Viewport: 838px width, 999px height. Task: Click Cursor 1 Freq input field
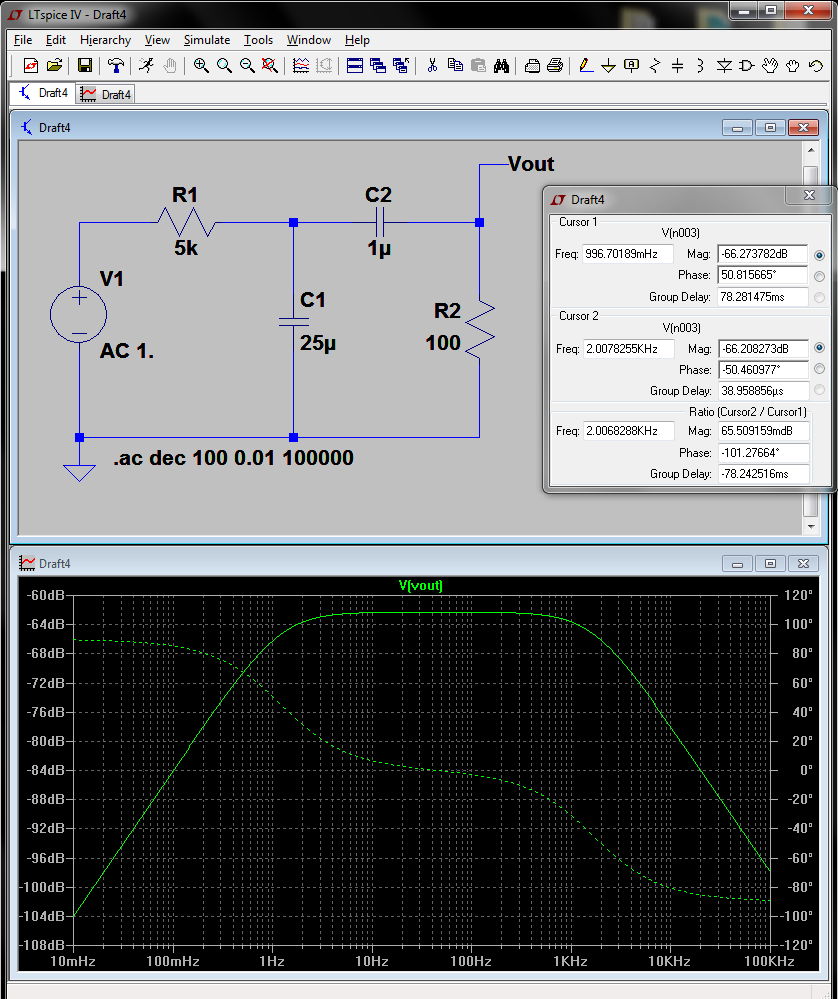pos(628,254)
